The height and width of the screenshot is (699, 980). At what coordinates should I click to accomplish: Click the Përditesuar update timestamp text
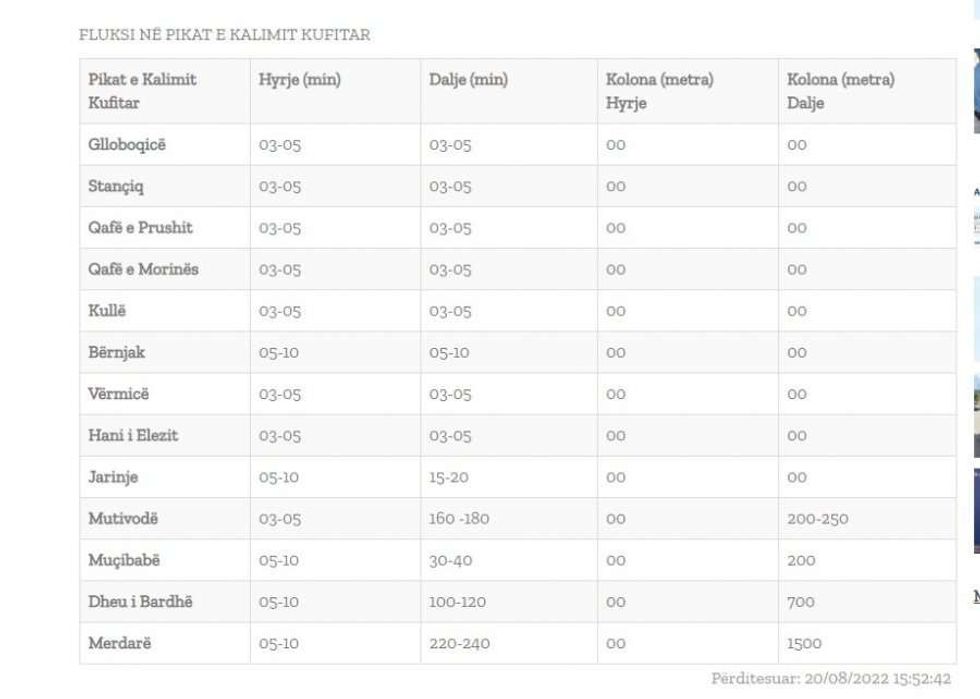830,679
